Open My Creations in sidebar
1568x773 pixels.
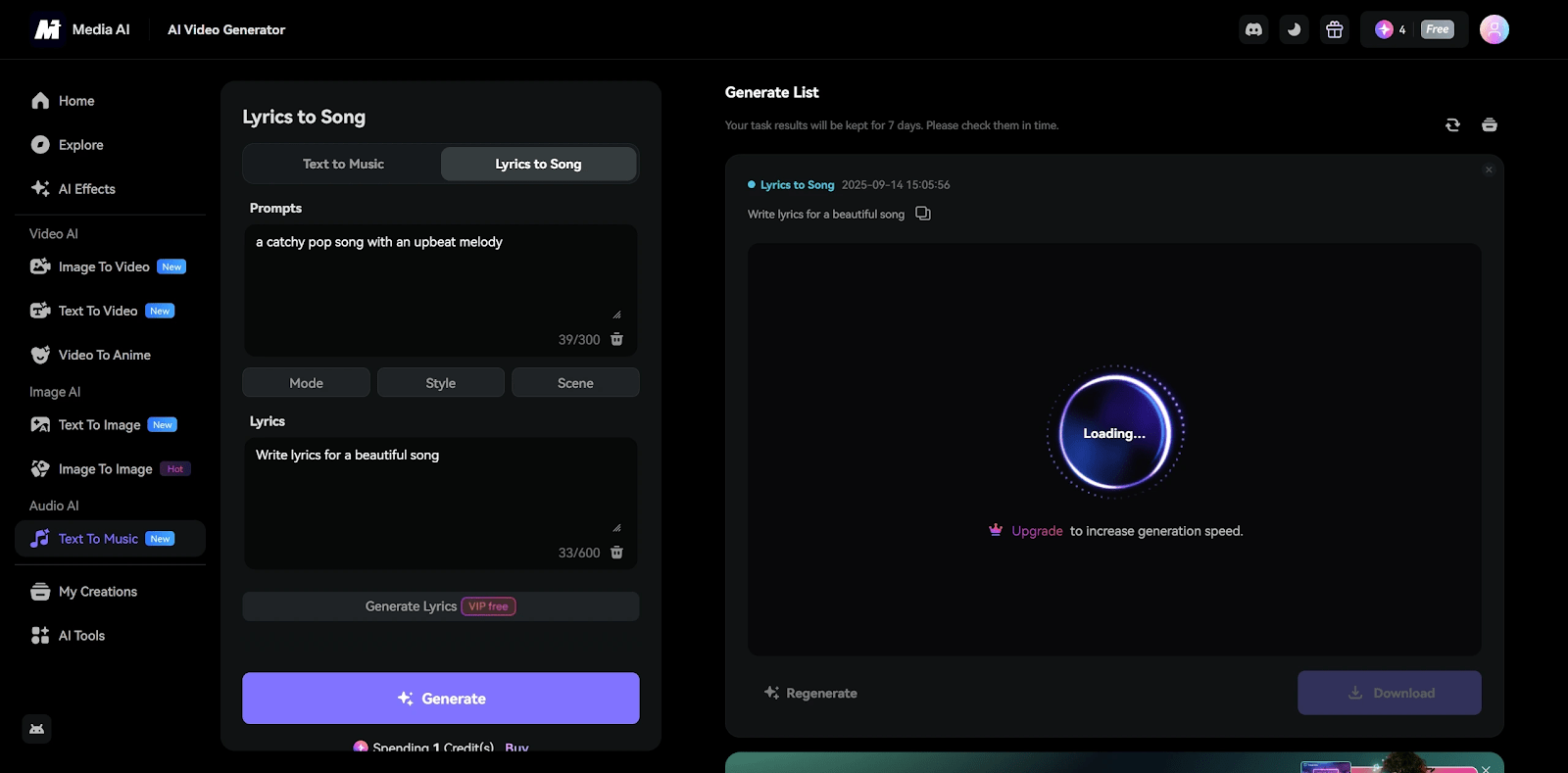pyautogui.click(x=97, y=592)
